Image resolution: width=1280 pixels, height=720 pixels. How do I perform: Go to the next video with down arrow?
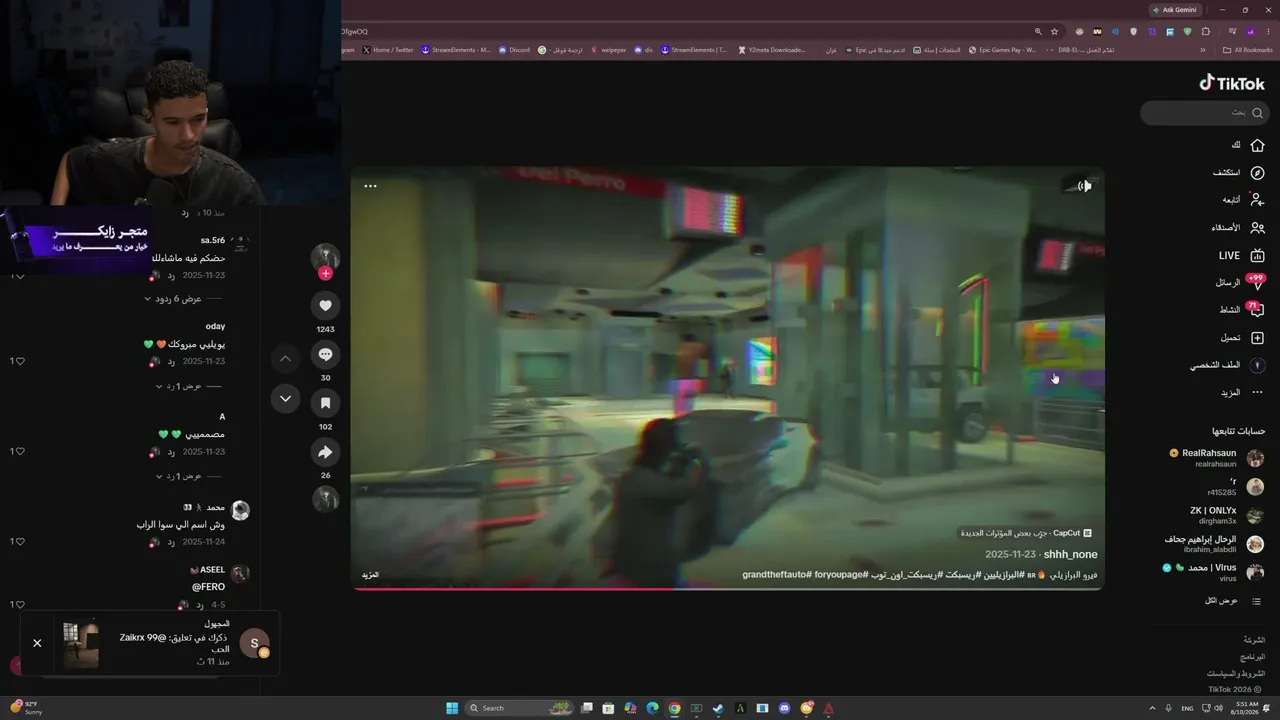(285, 398)
